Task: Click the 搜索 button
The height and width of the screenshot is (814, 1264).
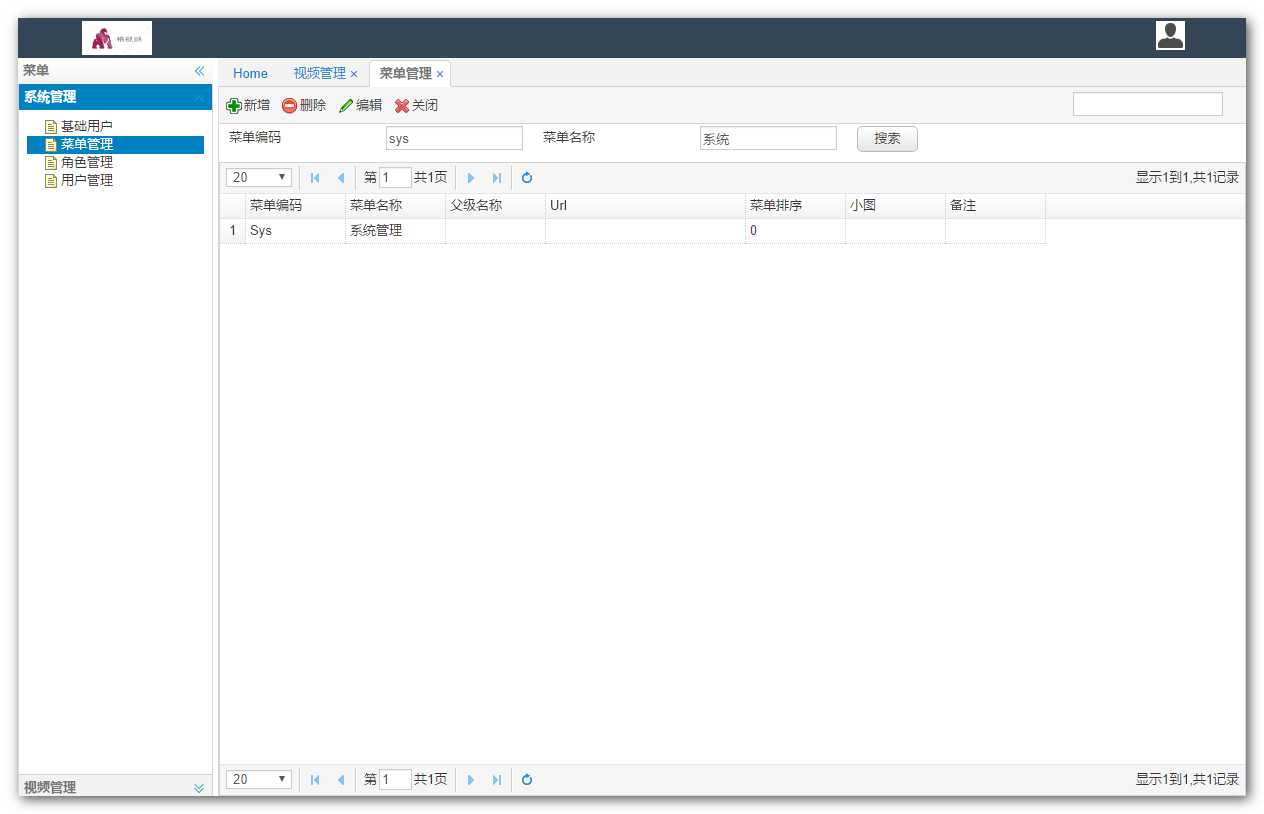Action: pos(887,139)
